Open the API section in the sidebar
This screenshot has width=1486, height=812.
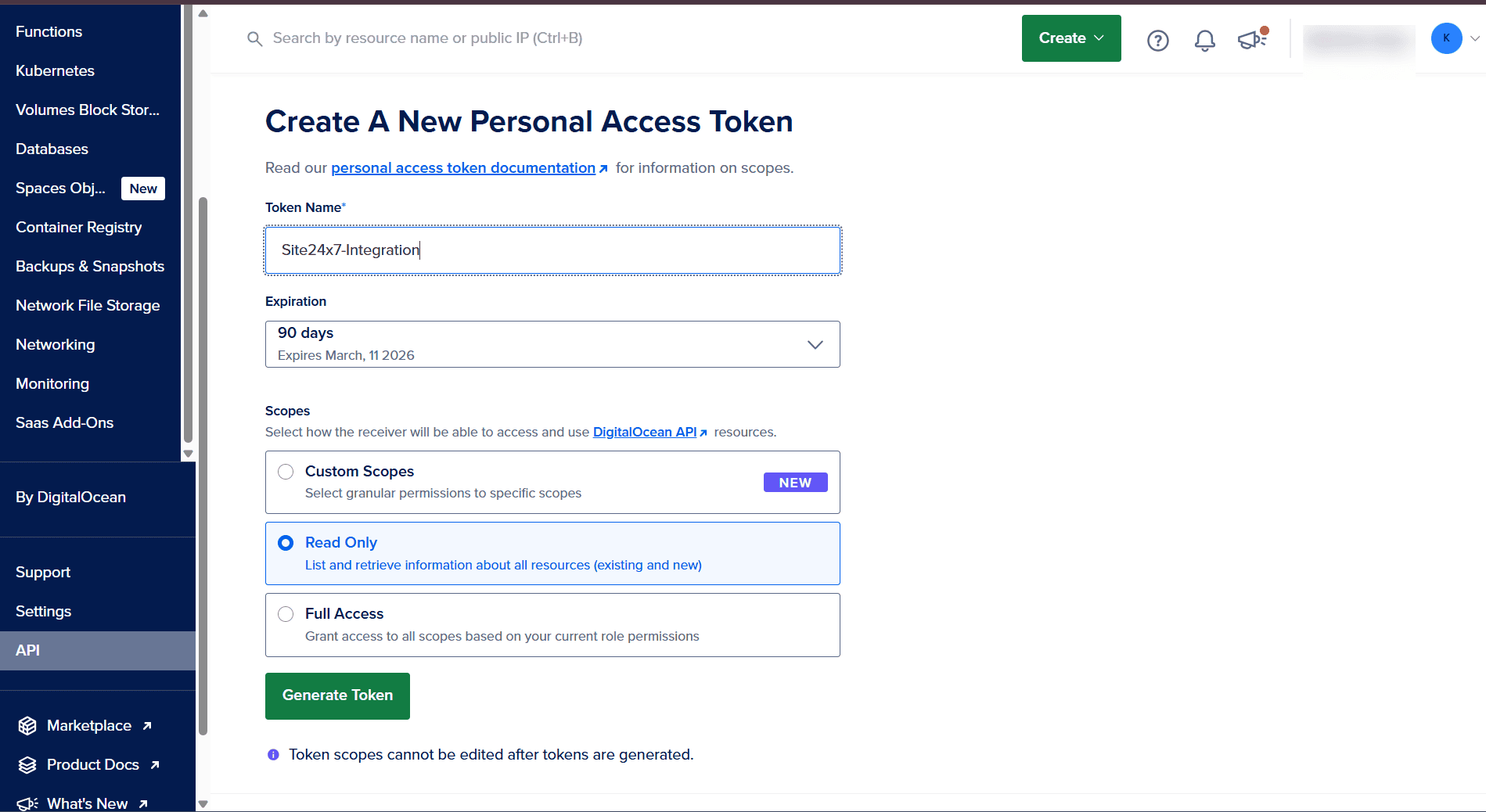[27, 650]
